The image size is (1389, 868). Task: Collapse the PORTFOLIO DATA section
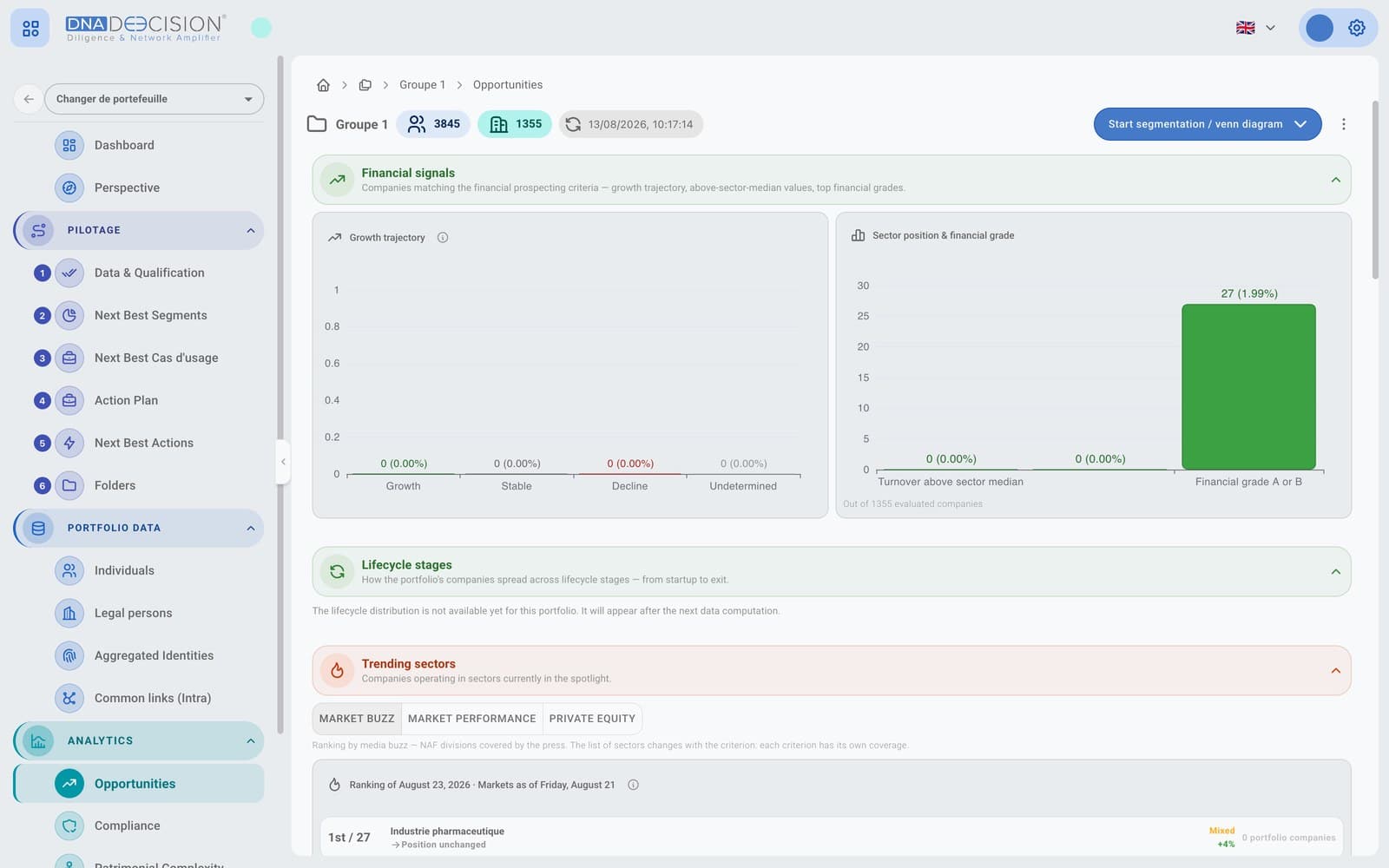tap(250, 528)
